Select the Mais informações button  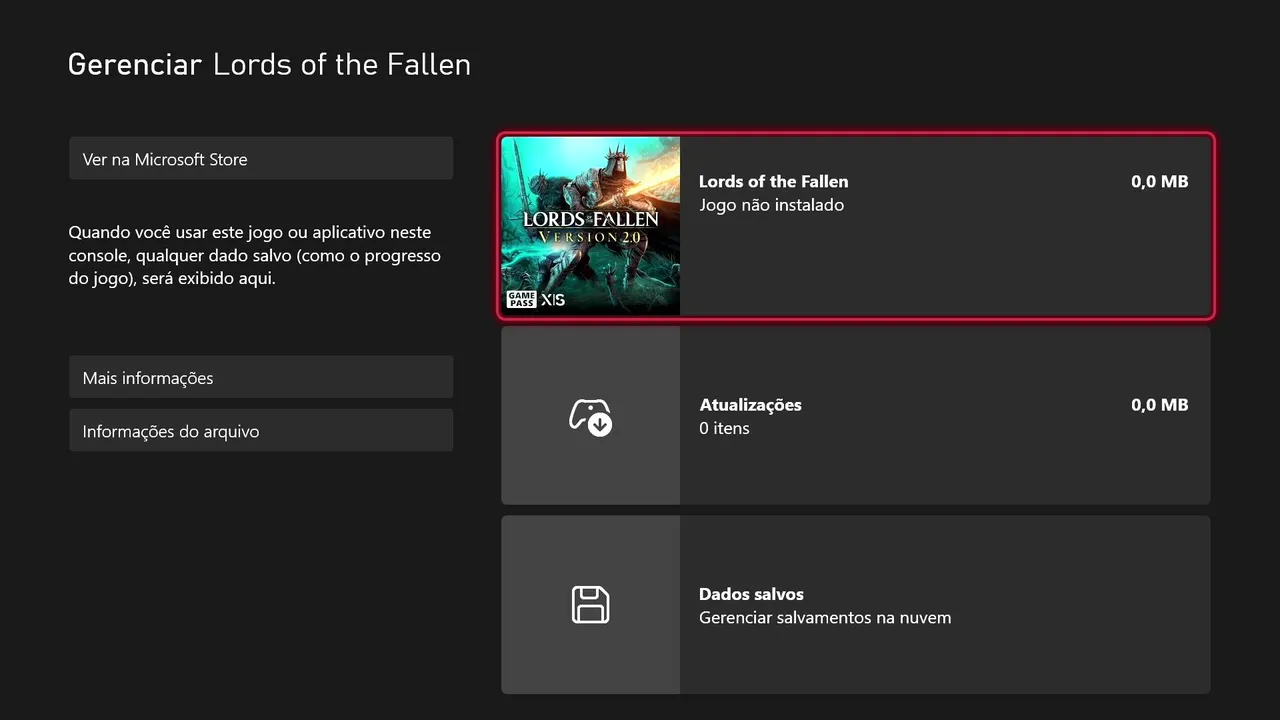click(261, 378)
